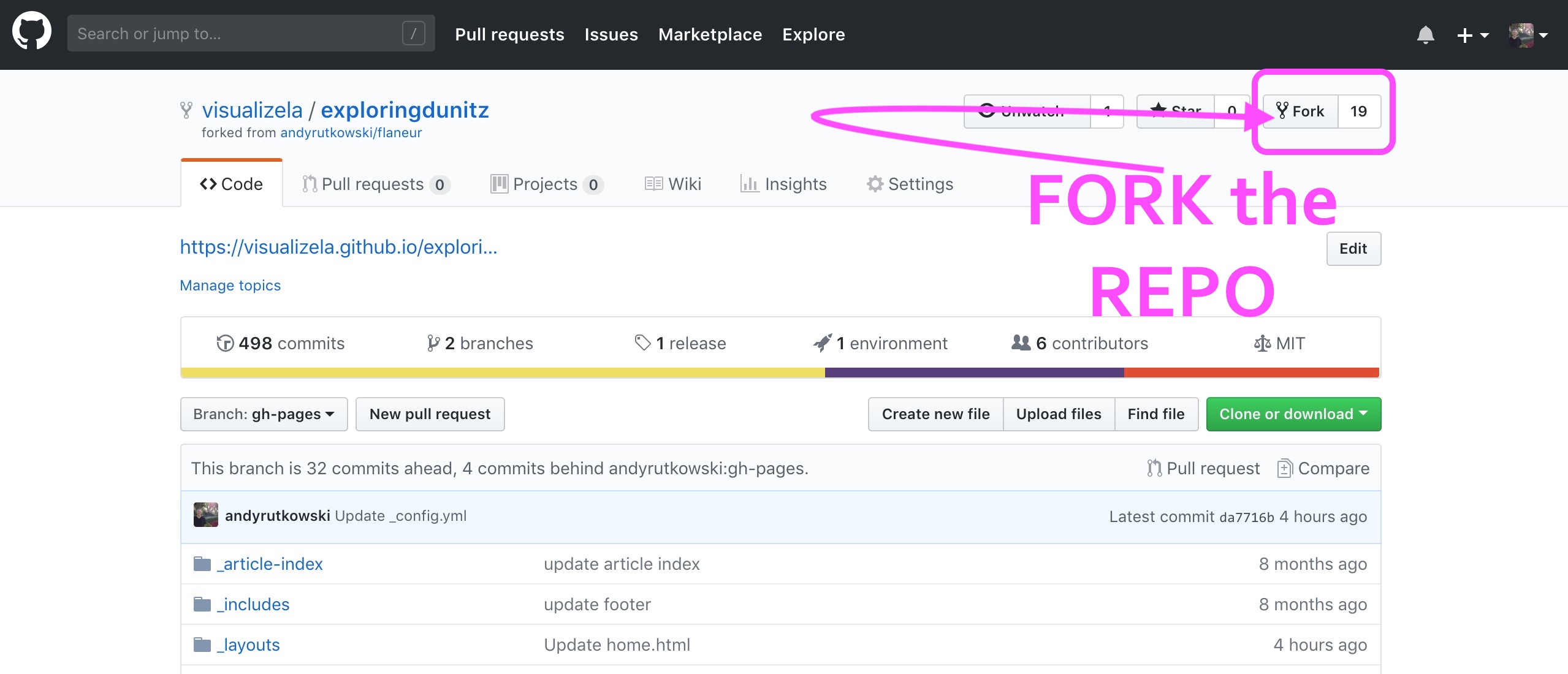
Task: Expand the Clone or download dropdown
Action: pos(1293,414)
